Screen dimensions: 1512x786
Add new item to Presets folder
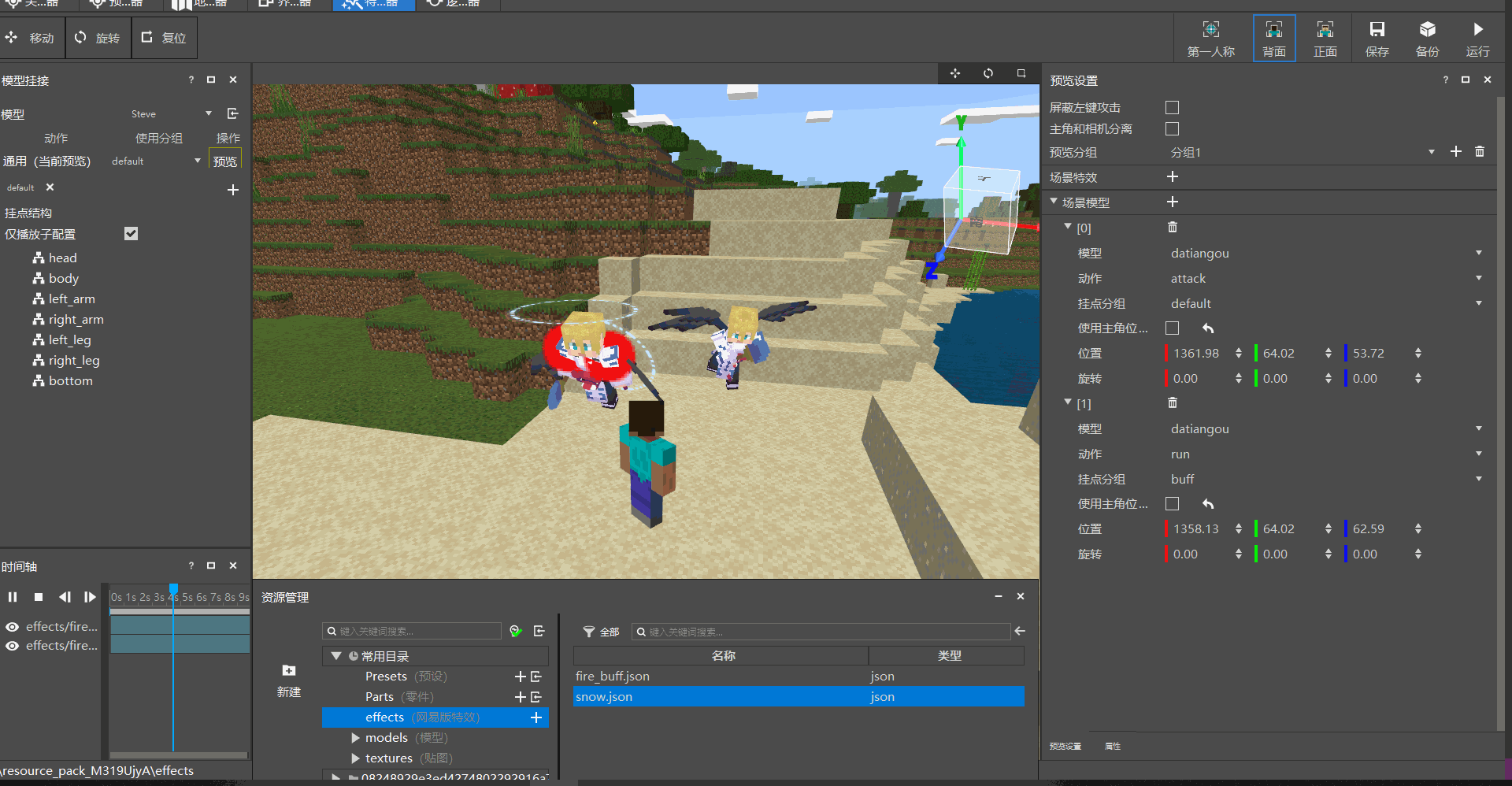(x=520, y=677)
